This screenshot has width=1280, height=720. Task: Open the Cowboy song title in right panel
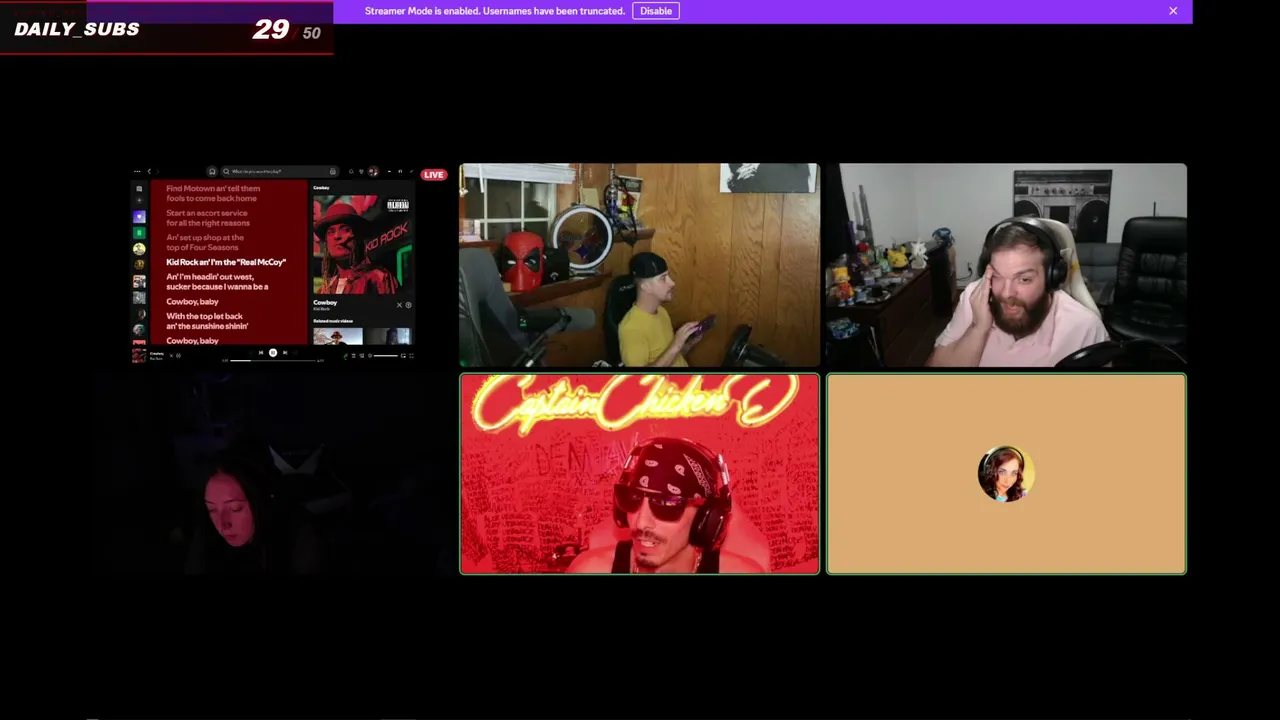(x=325, y=302)
